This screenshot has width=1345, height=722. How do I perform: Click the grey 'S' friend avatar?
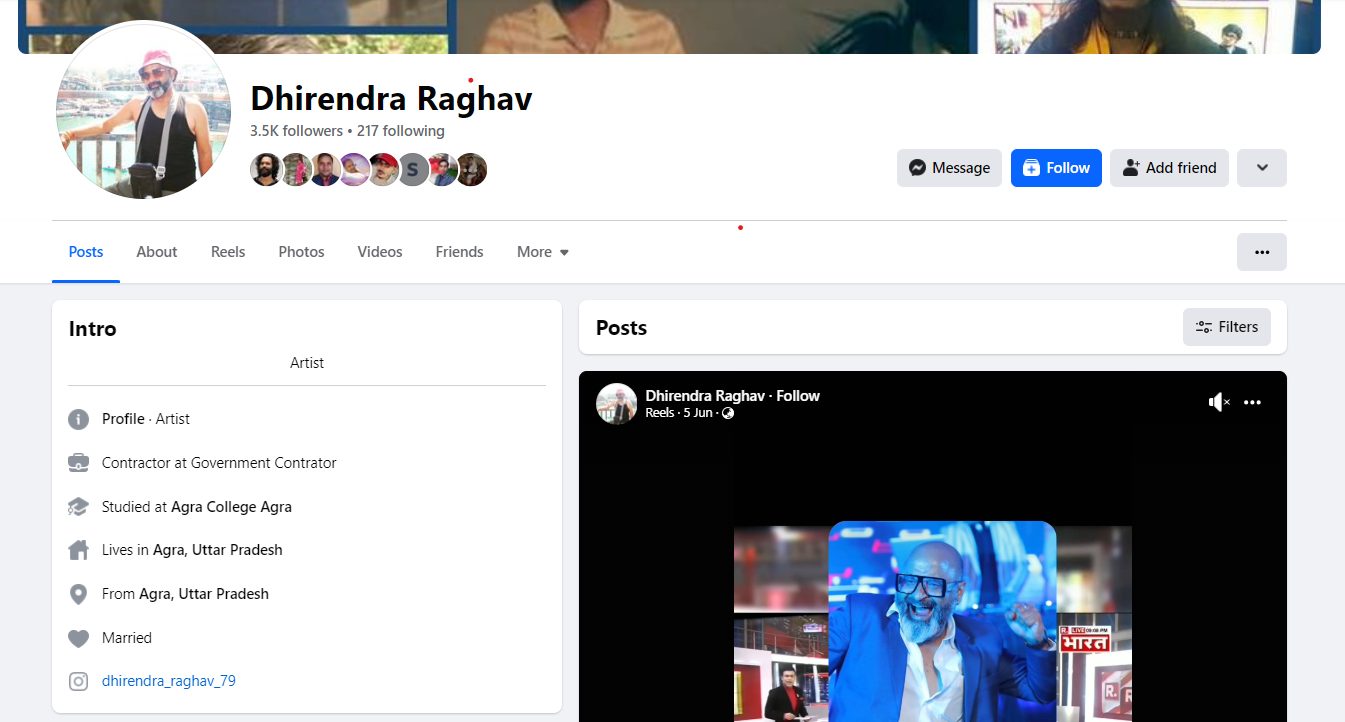pos(412,170)
